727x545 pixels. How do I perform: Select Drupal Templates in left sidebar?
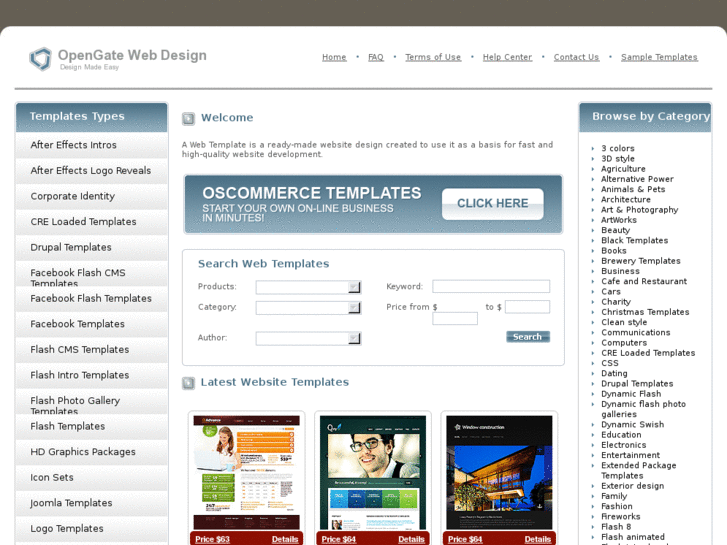91,247
